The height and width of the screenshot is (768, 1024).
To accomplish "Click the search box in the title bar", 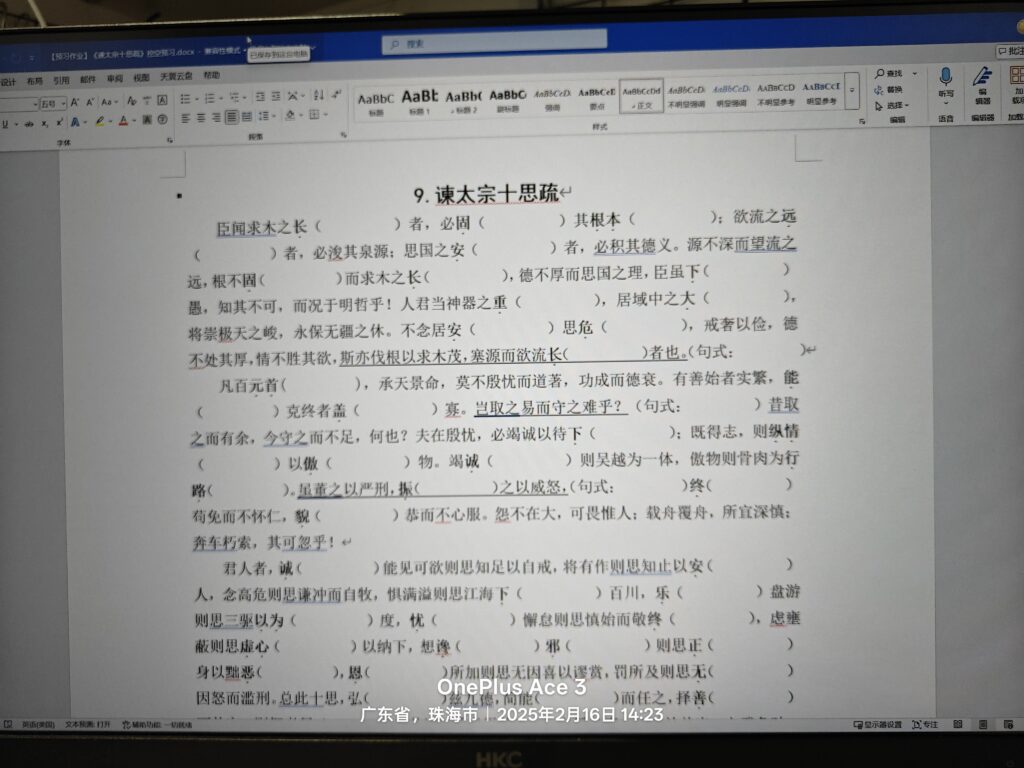I will click(x=494, y=42).
